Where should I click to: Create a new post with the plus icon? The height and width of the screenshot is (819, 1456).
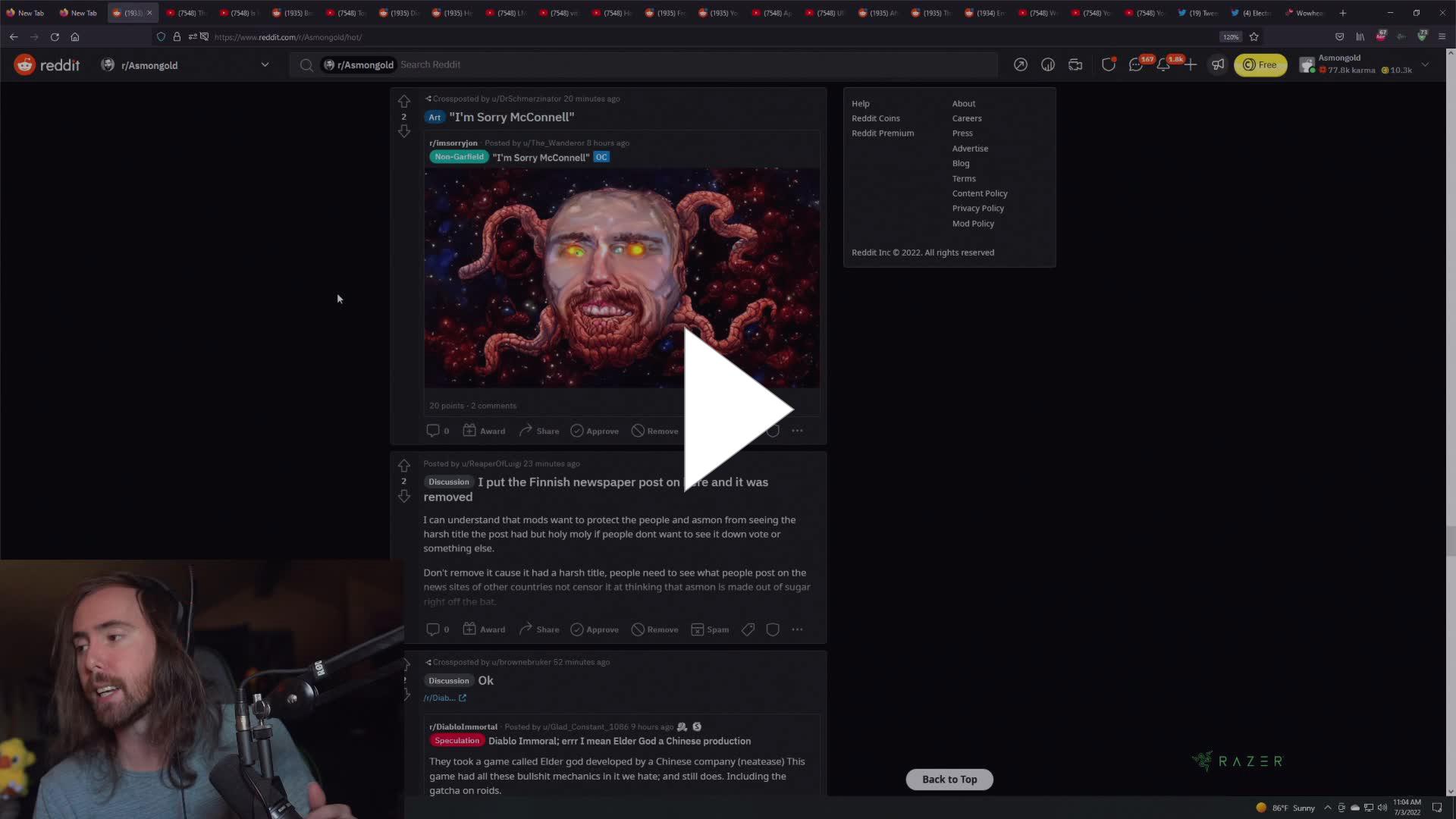click(1190, 64)
